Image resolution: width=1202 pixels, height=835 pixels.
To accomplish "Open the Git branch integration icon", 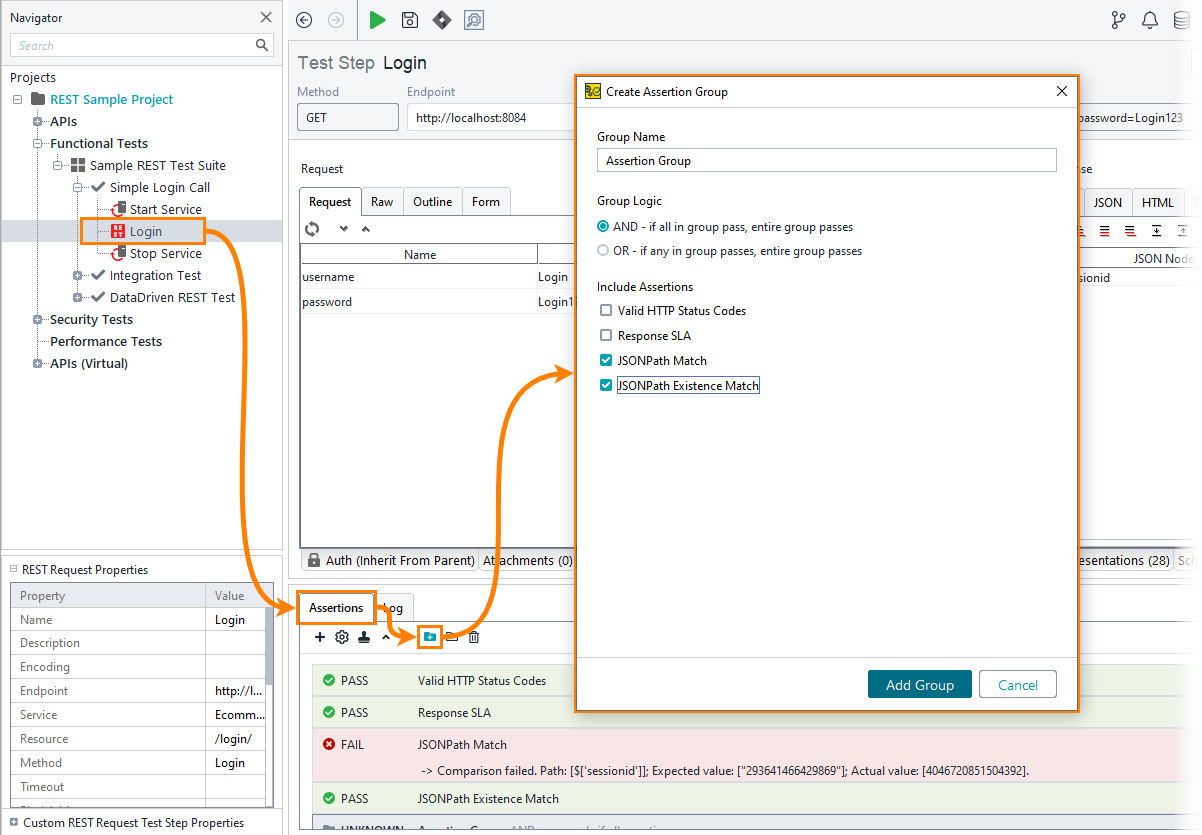I will click(x=1118, y=19).
